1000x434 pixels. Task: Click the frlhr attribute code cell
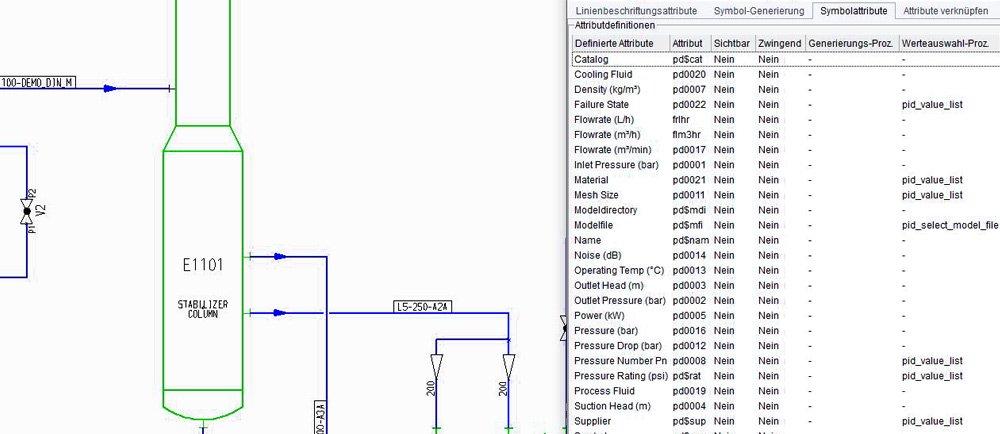pyautogui.click(x=682, y=120)
